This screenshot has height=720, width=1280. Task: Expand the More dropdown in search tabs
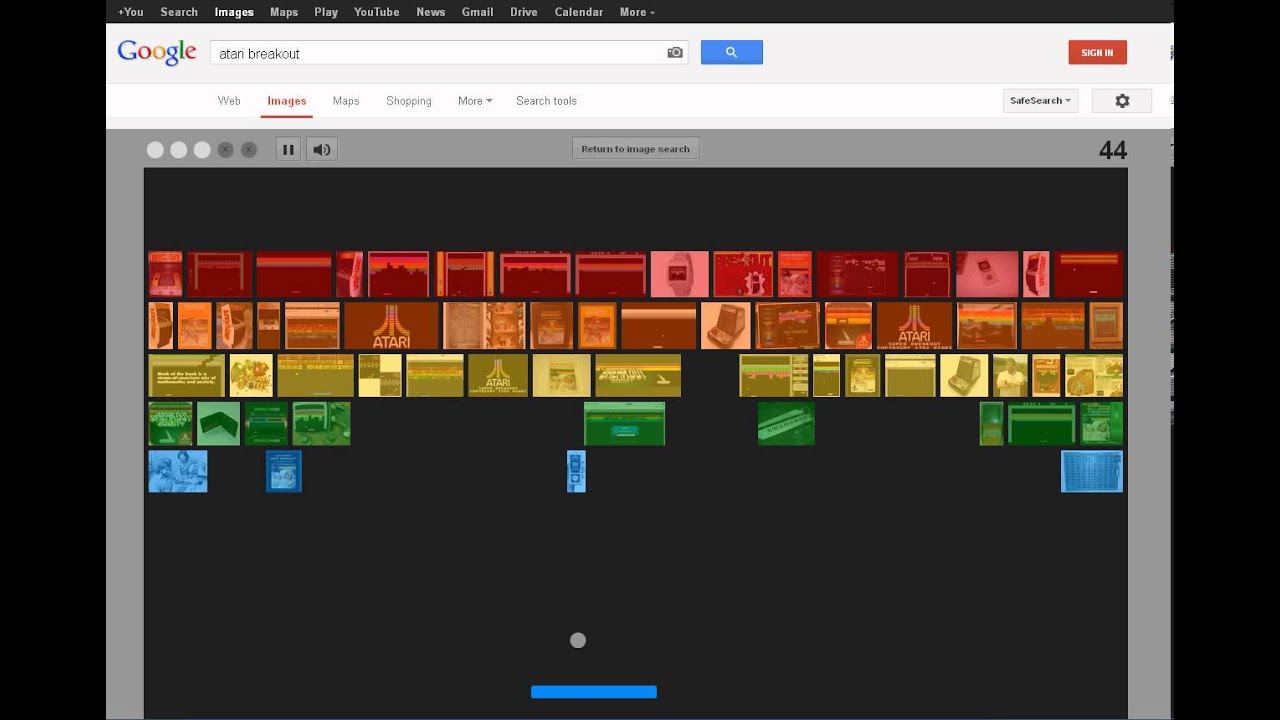(x=475, y=101)
